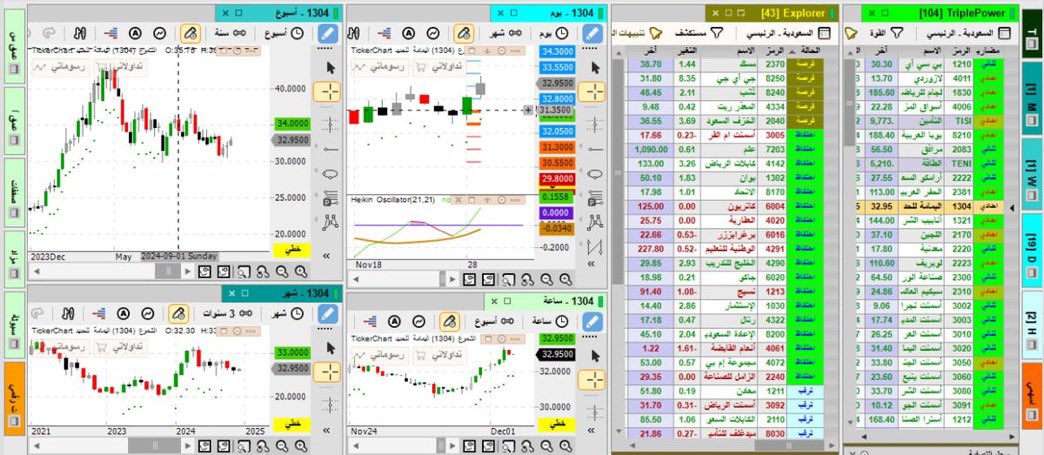Open Saudi main market selector in Explorer
This screenshot has height=455, width=1044.
pyautogui.click(x=787, y=33)
